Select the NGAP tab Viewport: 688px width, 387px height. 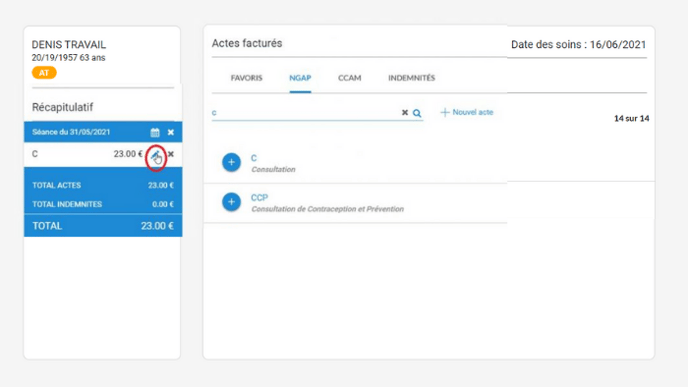point(300,78)
